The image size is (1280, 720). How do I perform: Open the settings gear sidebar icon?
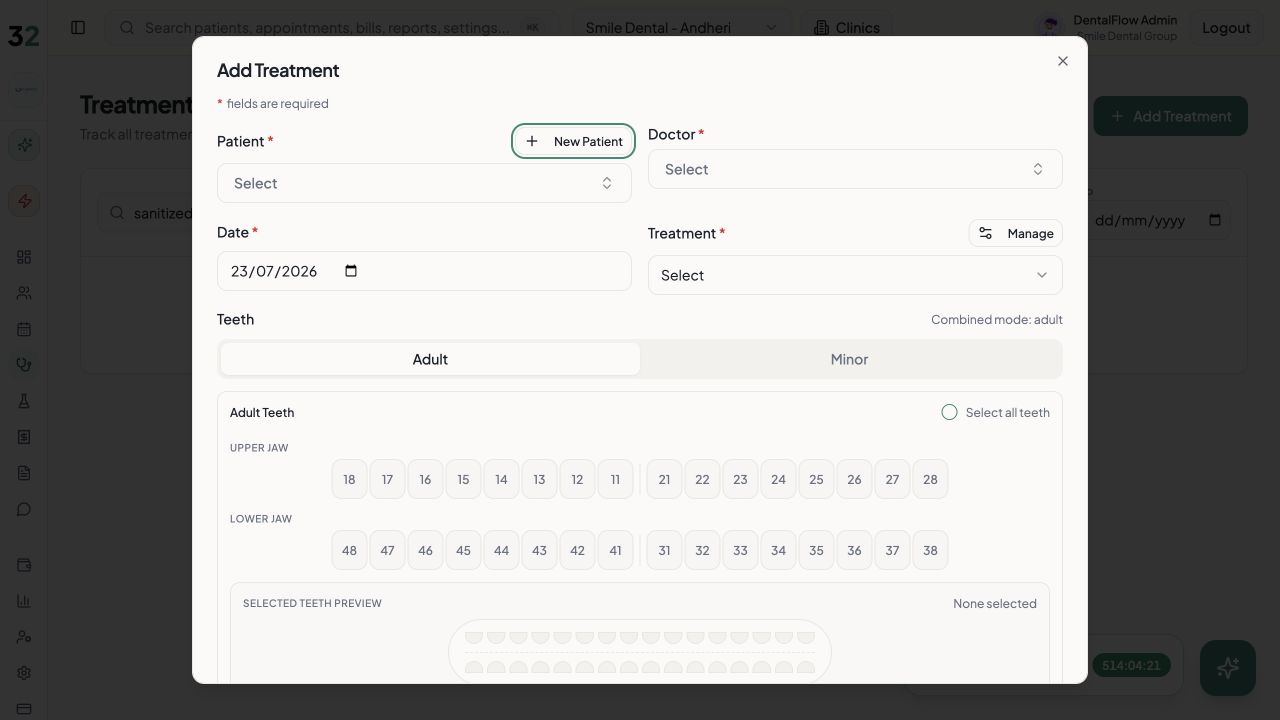click(x=24, y=673)
